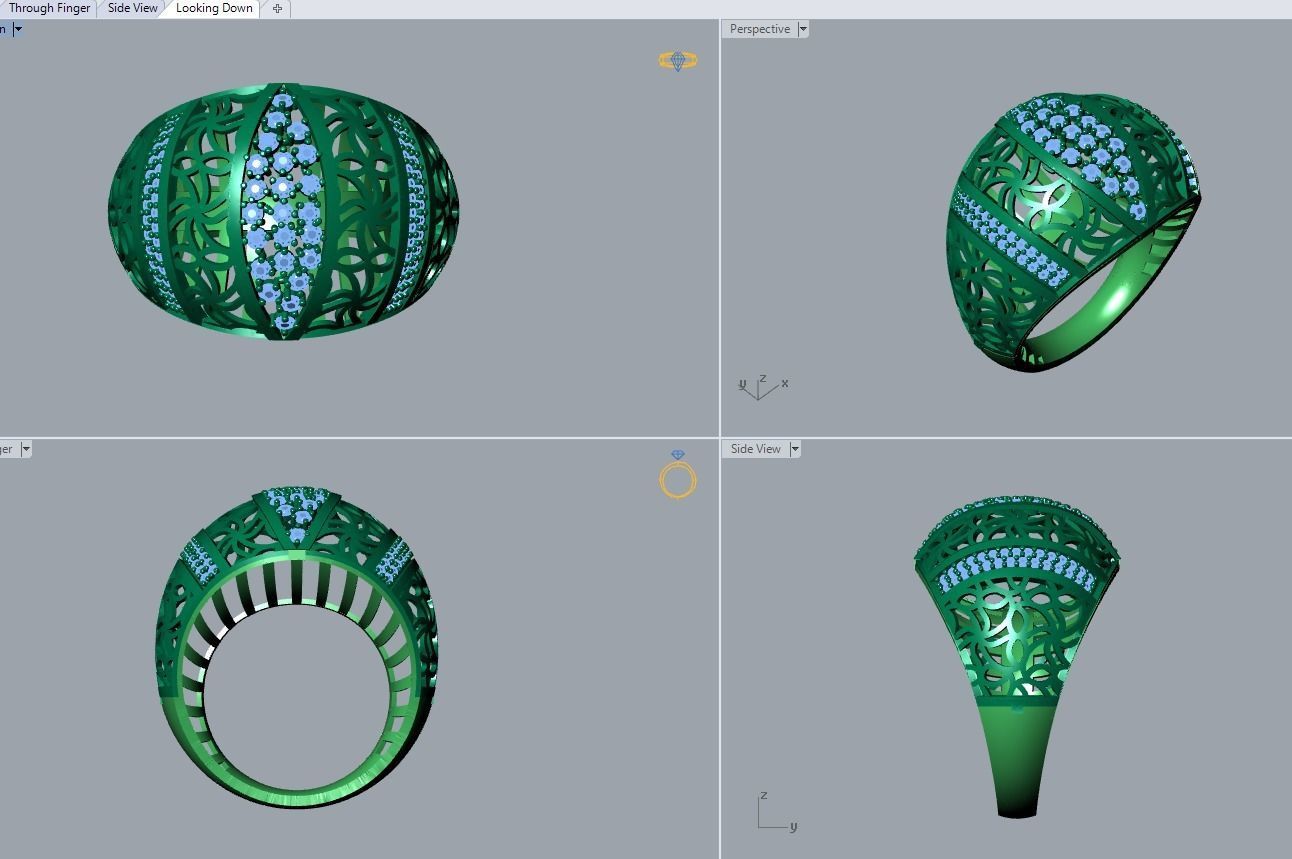Open bottom-left Through Finger viewport menu arrow

[26, 449]
